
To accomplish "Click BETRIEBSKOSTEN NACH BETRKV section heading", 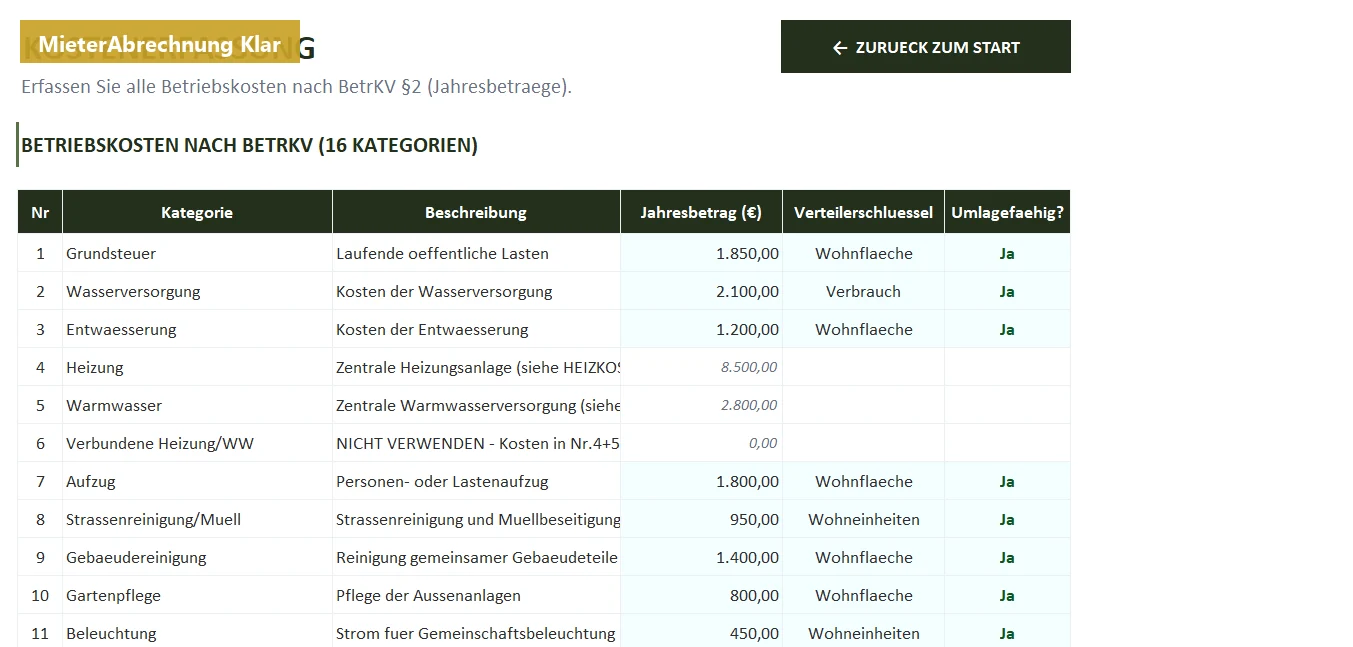I will pyautogui.click(x=249, y=145).
